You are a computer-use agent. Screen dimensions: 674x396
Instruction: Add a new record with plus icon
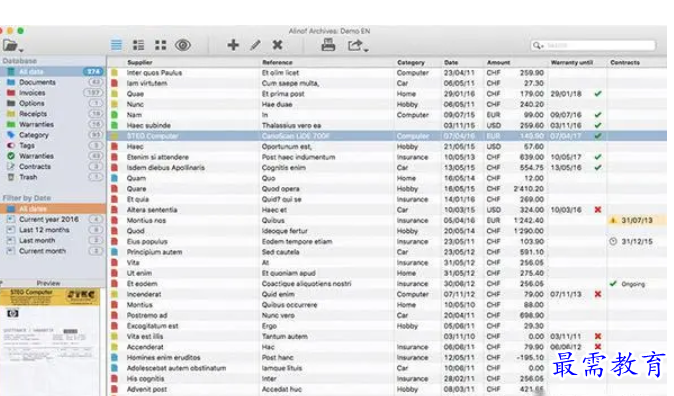pos(233,45)
